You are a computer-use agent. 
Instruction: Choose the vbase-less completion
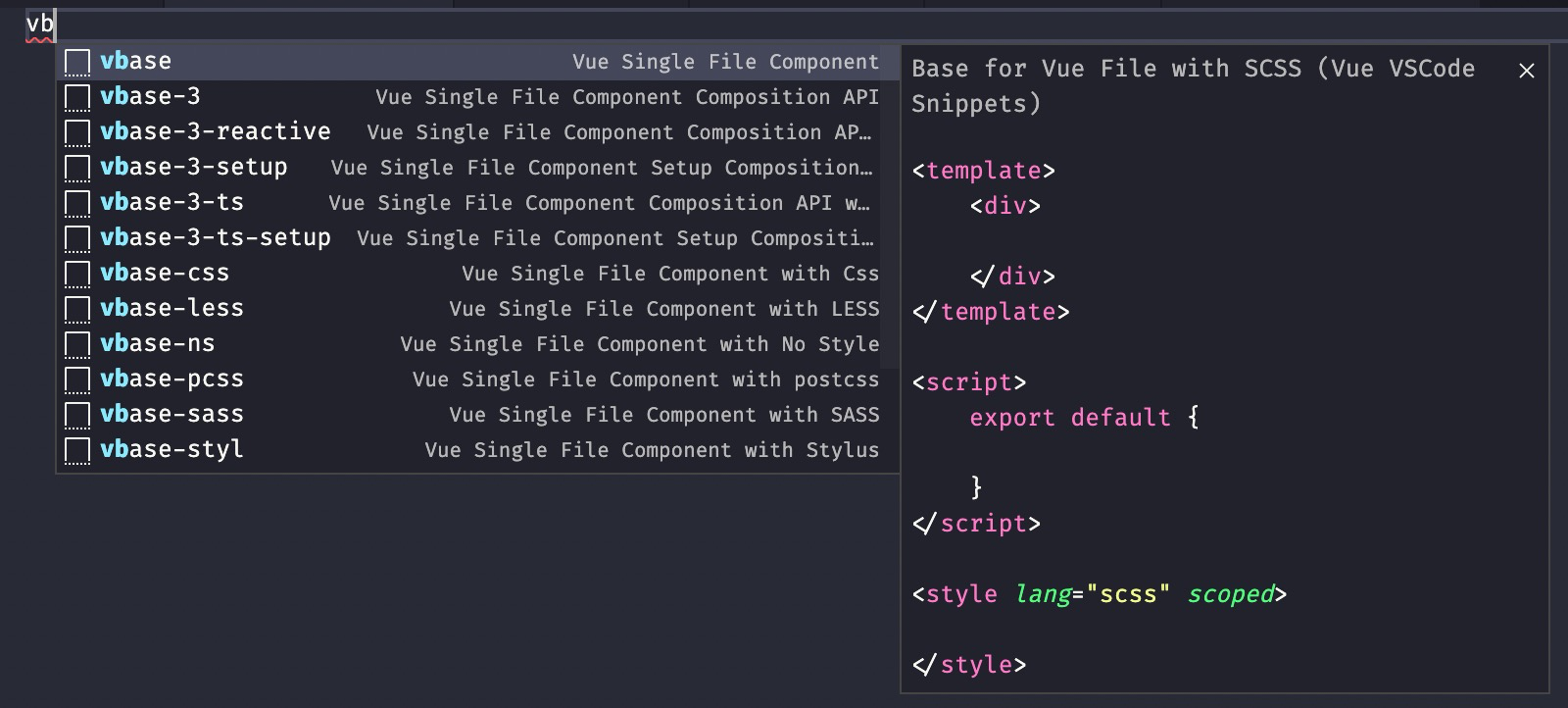[477, 309]
